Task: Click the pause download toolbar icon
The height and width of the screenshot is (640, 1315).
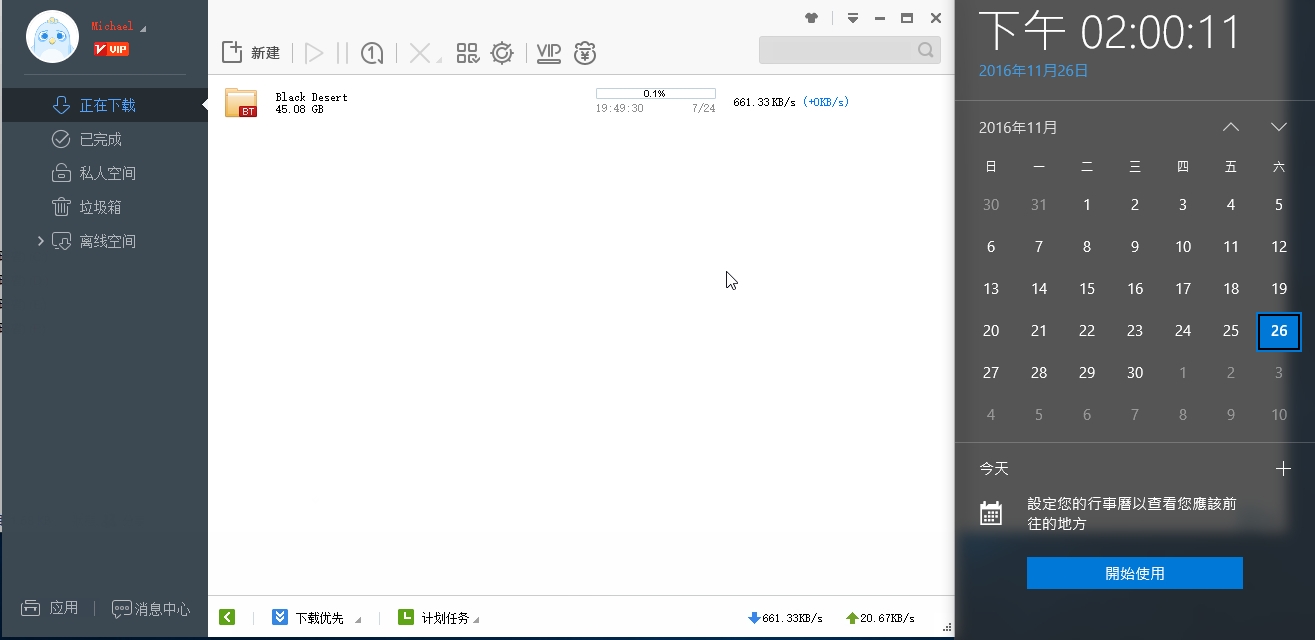Action: coord(342,53)
